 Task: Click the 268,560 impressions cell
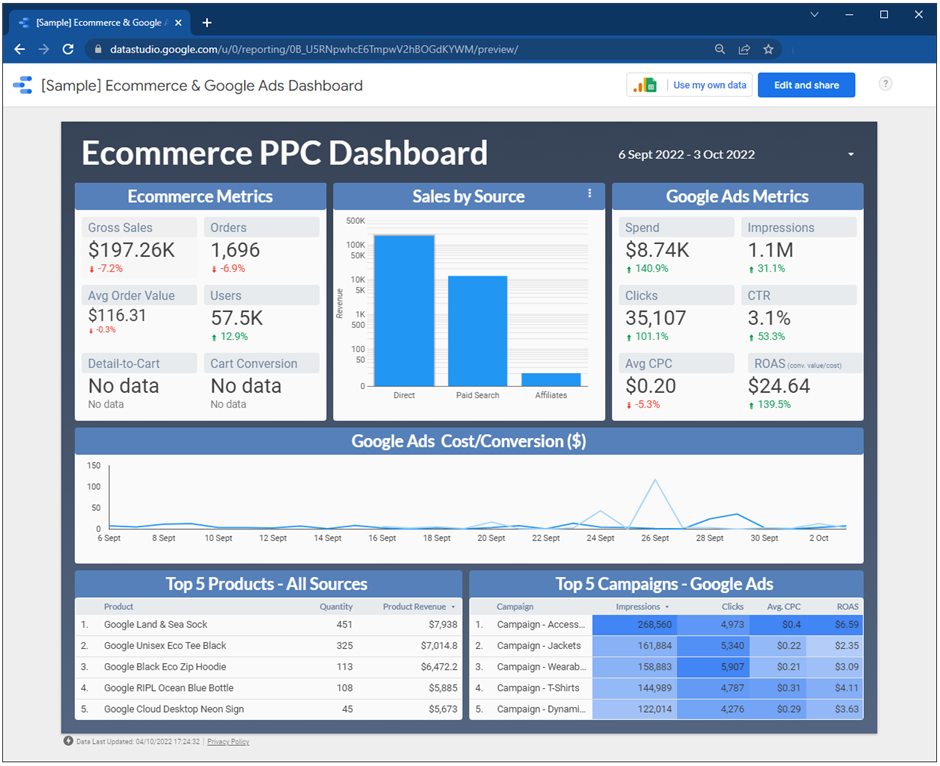[x=634, y=625]
